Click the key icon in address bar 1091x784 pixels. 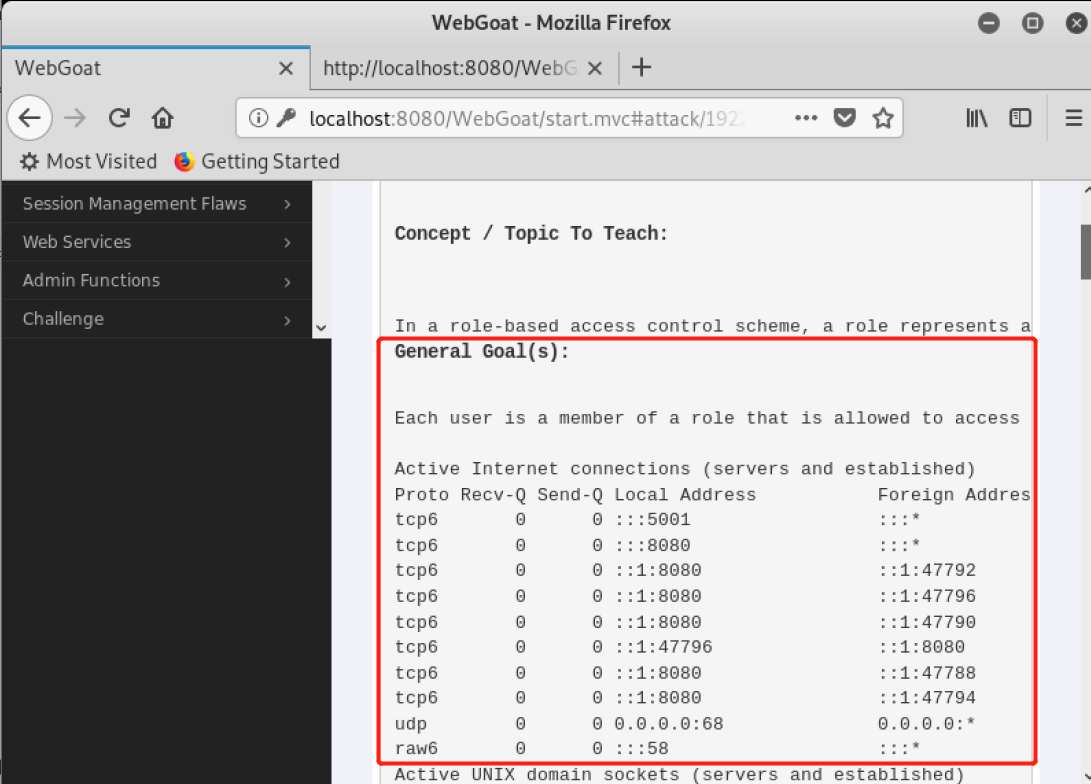click(286, 118)
